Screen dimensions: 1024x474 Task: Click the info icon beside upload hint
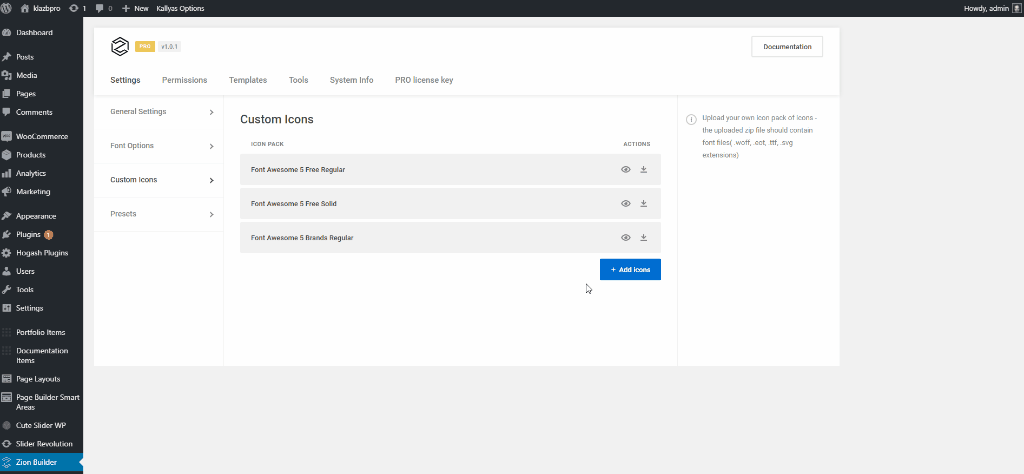(x=691, y=120)
